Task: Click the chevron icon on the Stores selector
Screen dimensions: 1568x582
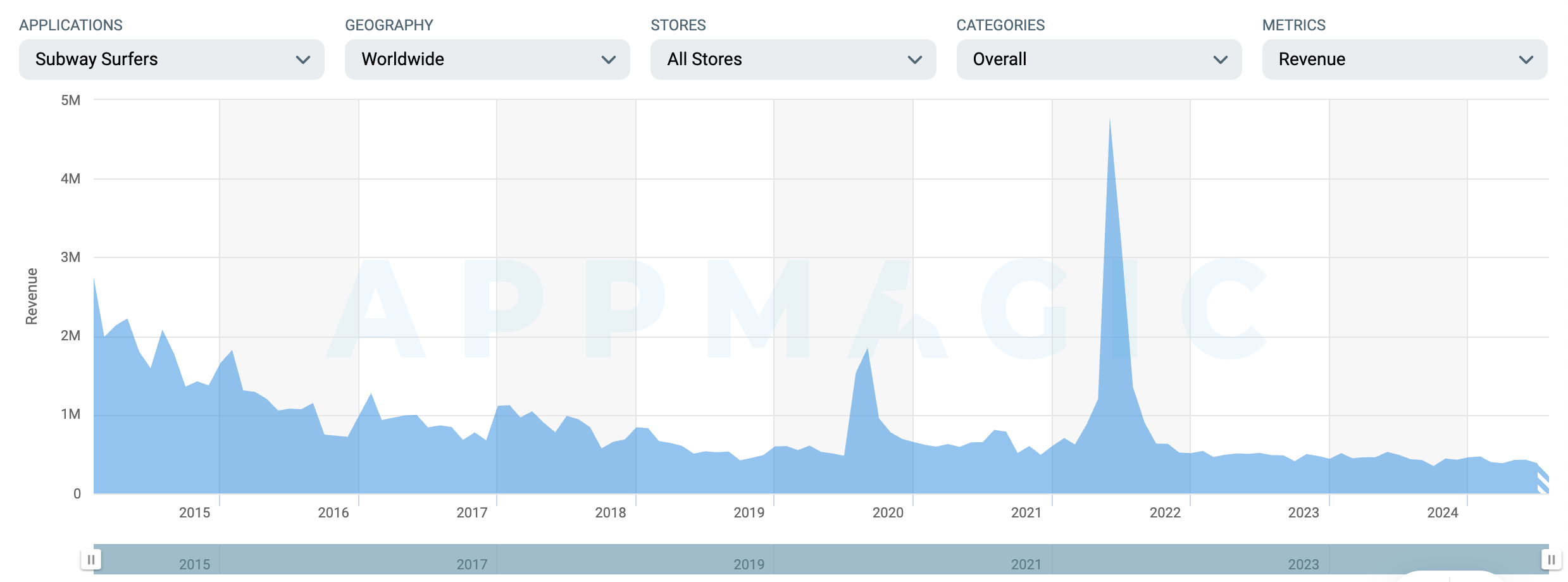Action: click(x=915, y=59)
